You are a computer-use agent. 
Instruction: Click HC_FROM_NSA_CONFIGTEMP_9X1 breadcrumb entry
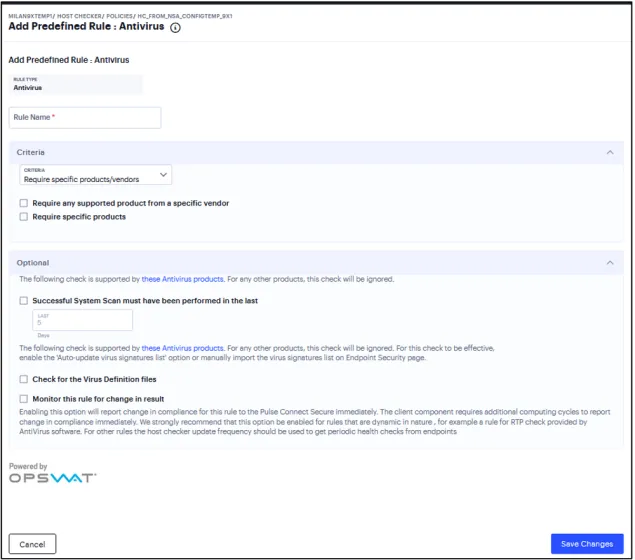click(x=185, y=16)
